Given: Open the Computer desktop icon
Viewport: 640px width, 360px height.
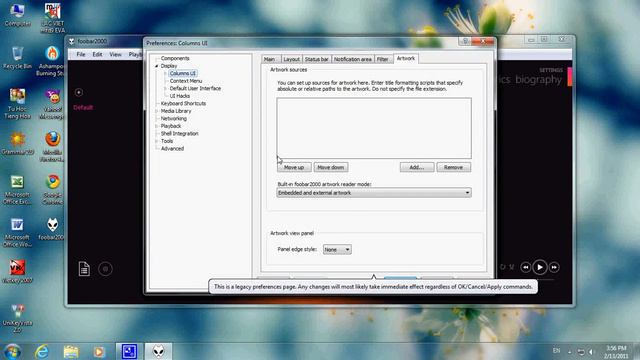Looking at the screenshot, I should 17,15.
